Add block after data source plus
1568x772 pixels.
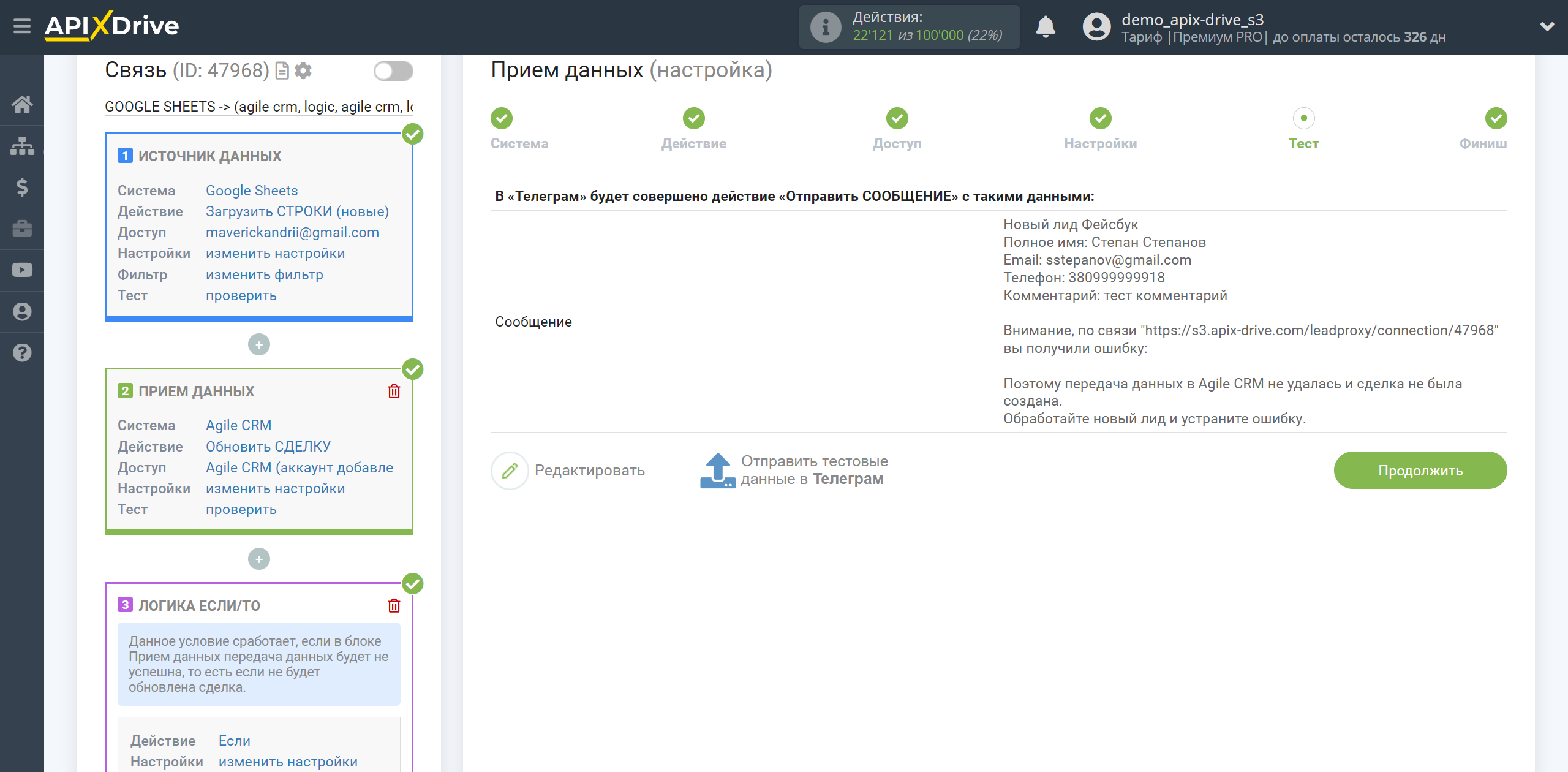point(259,344)
